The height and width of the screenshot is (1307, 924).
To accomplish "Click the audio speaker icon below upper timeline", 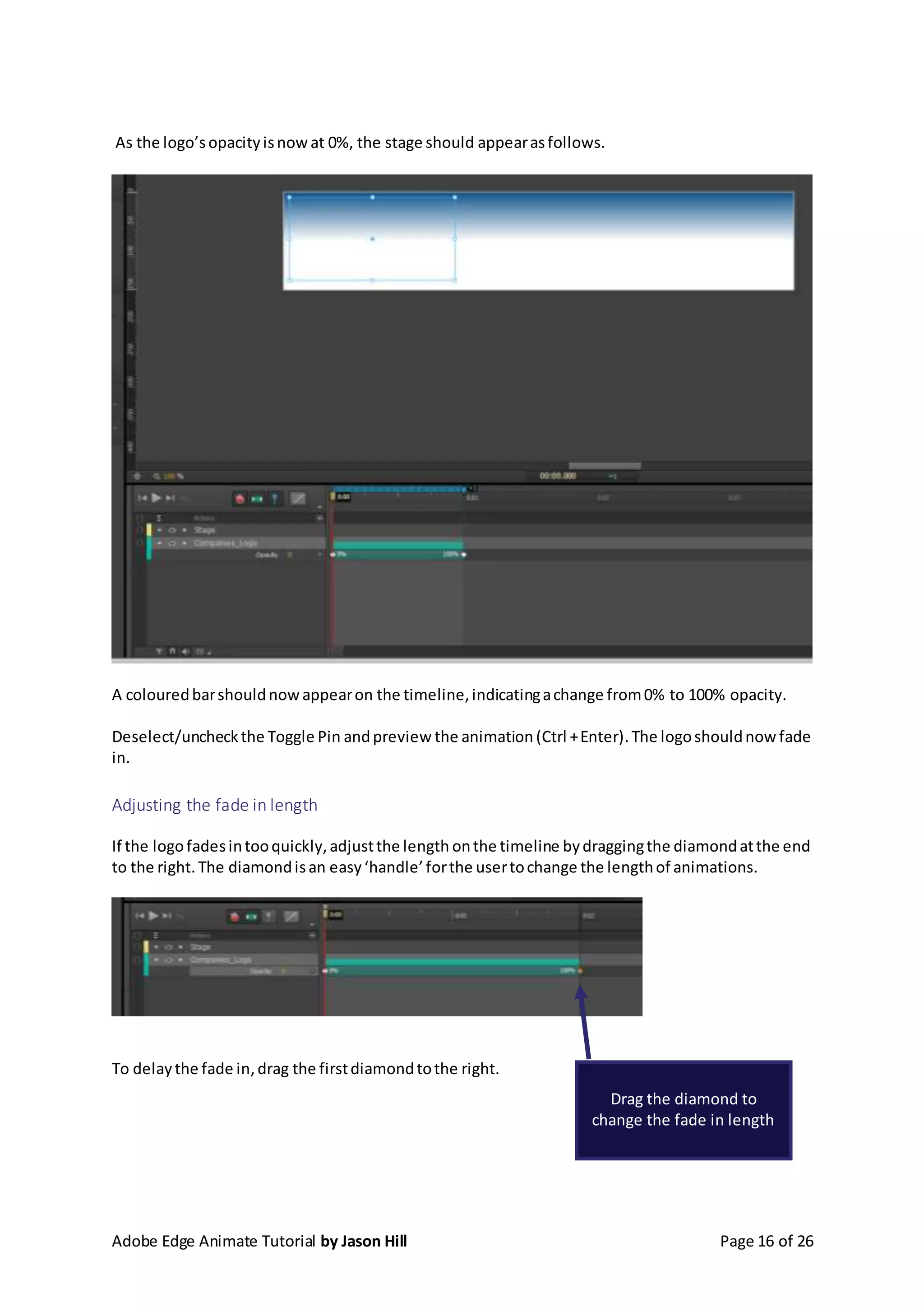I will tap(185, 651).
